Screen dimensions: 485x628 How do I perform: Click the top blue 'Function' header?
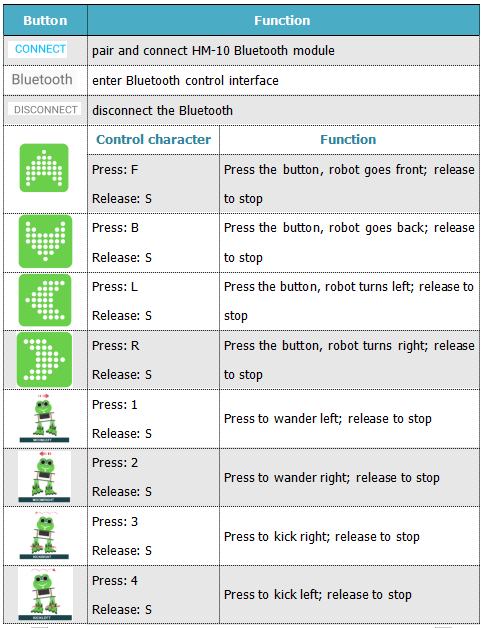[x=283, y=20]
